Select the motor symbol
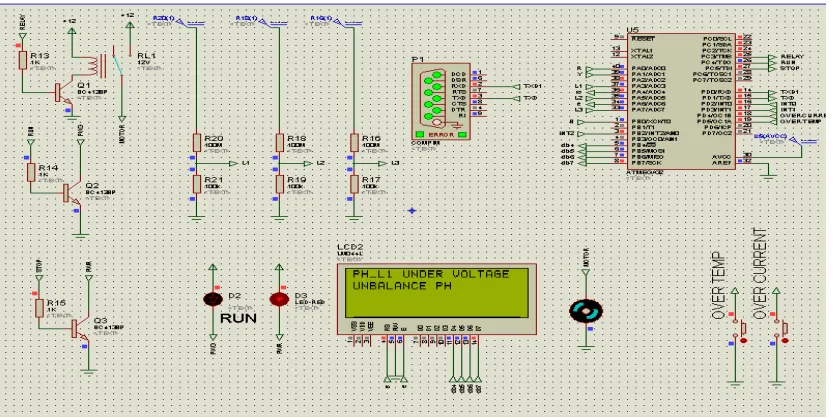The height and width of the screenshot is (418, 834). [x=586, y=311]
